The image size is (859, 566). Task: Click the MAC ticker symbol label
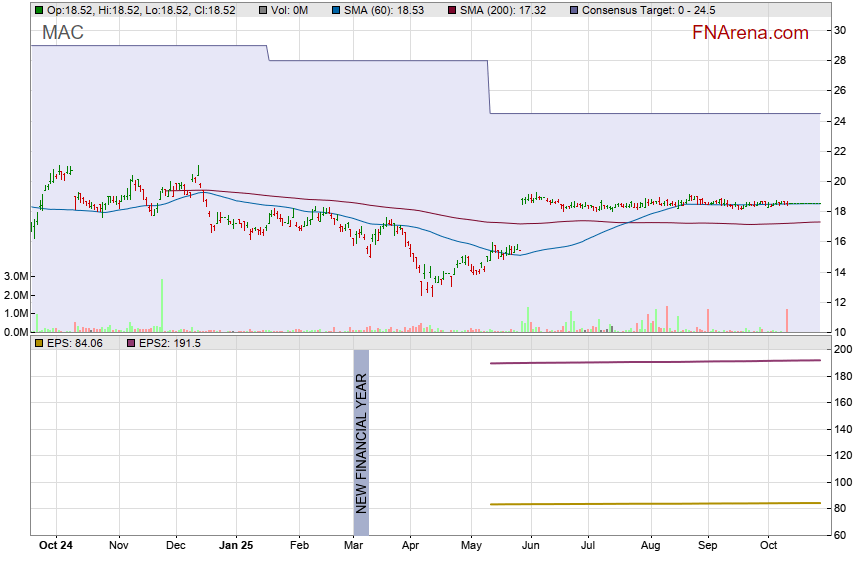62,33
